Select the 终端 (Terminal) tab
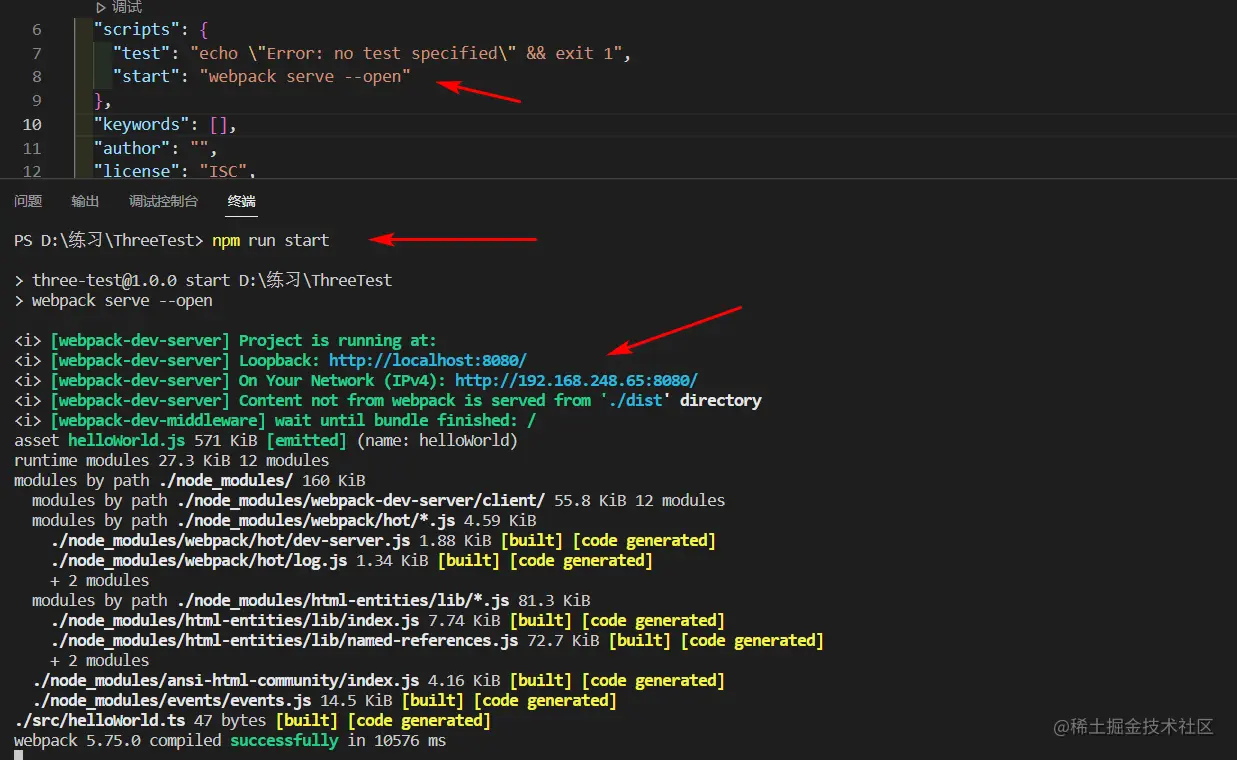The image size is (1237, 760). coord(241,201)
